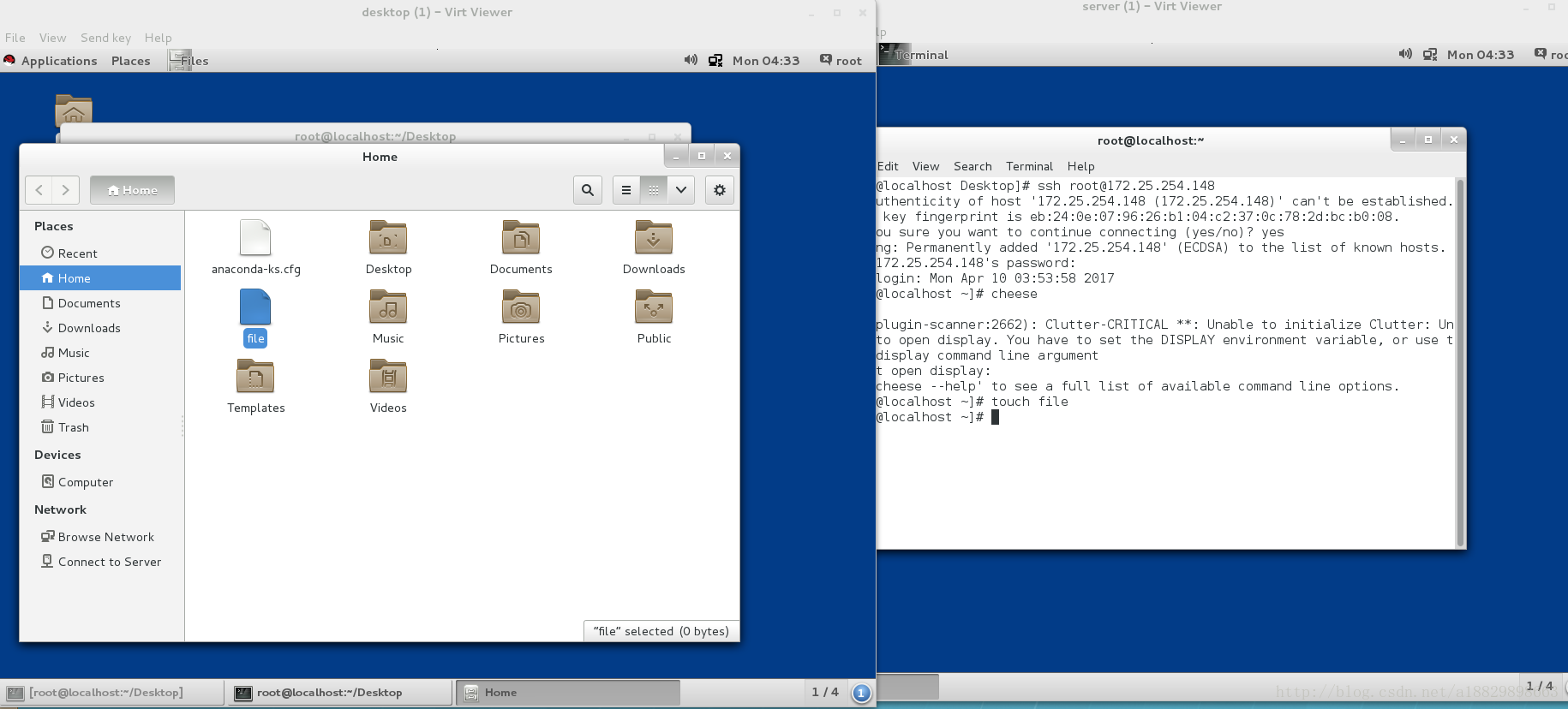The width and height of the screenshot is (1568, 709).
Task: Open the Search menu in server terminal
Action: click(973, 166)
